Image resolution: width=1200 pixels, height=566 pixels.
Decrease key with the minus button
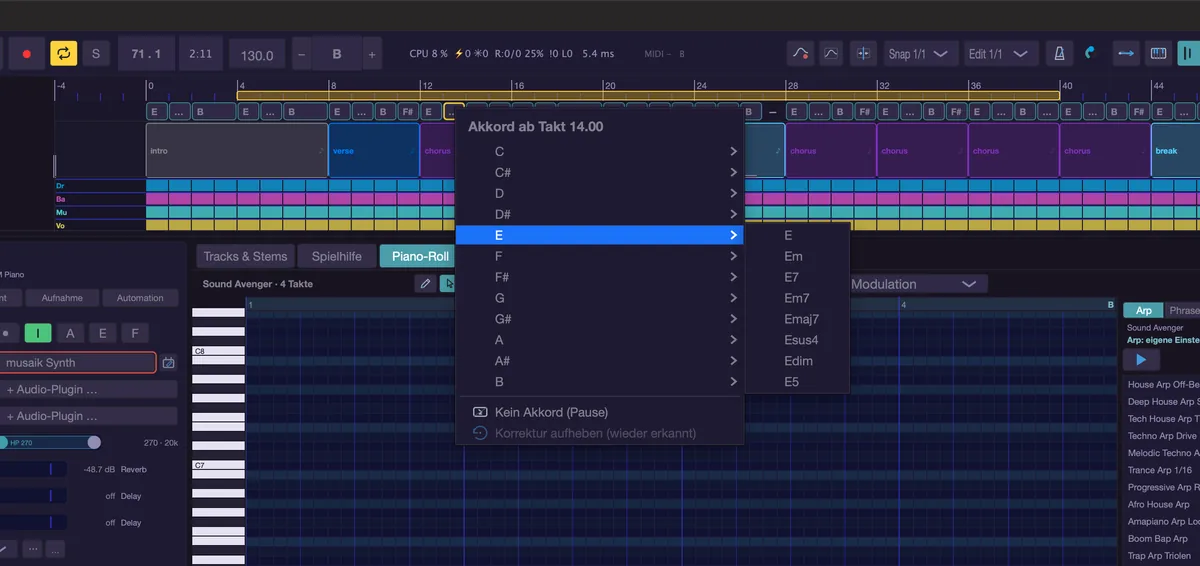tap(302, 54)
